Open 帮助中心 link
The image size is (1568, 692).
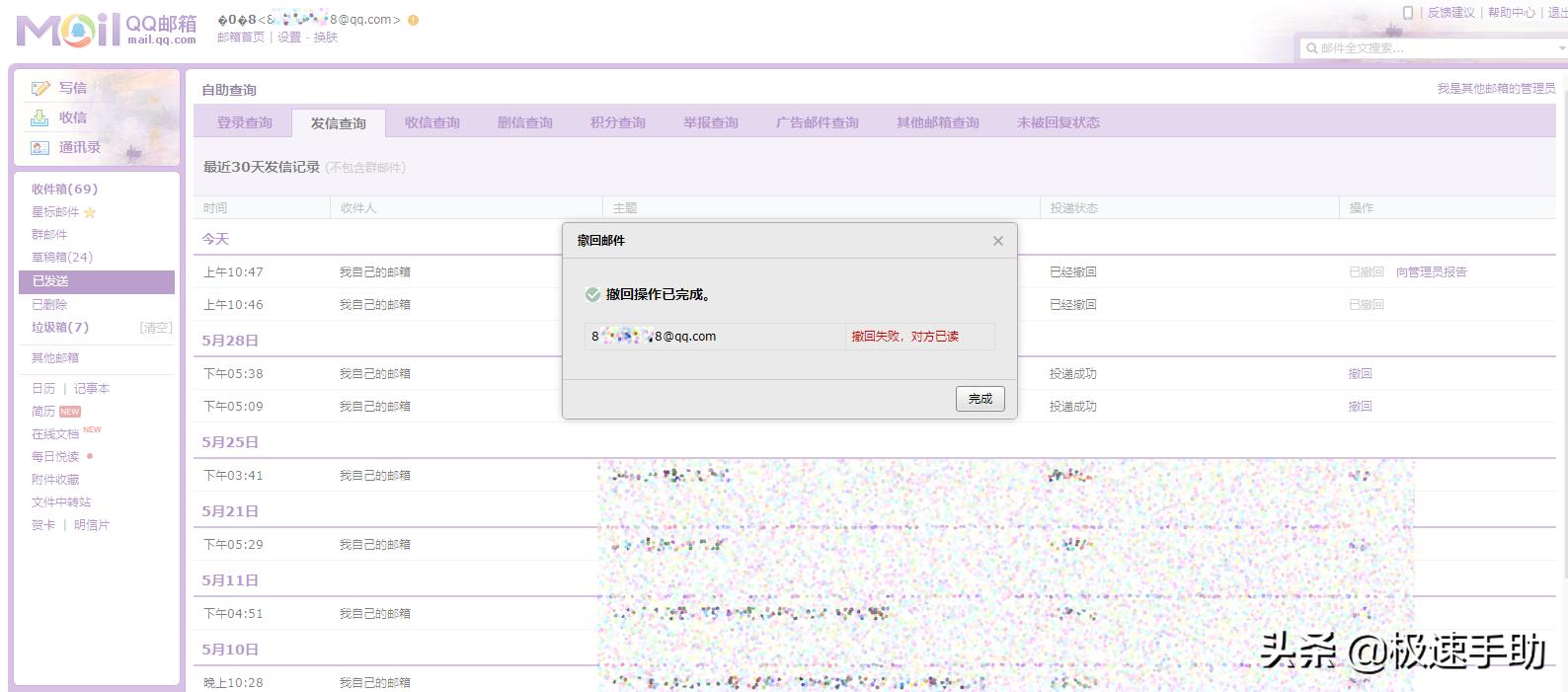pos(1512,13)
